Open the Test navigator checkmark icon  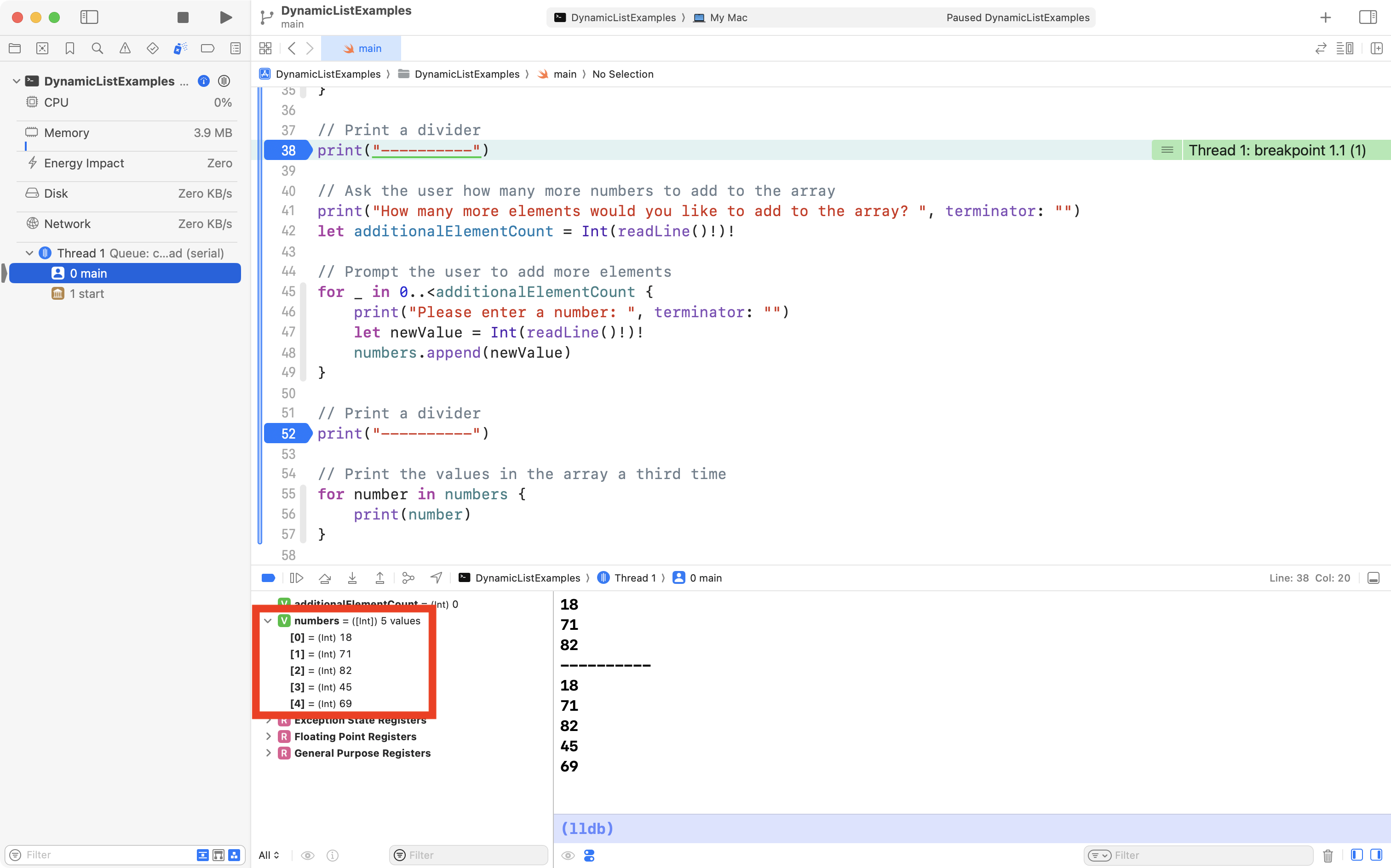[153, 48]
